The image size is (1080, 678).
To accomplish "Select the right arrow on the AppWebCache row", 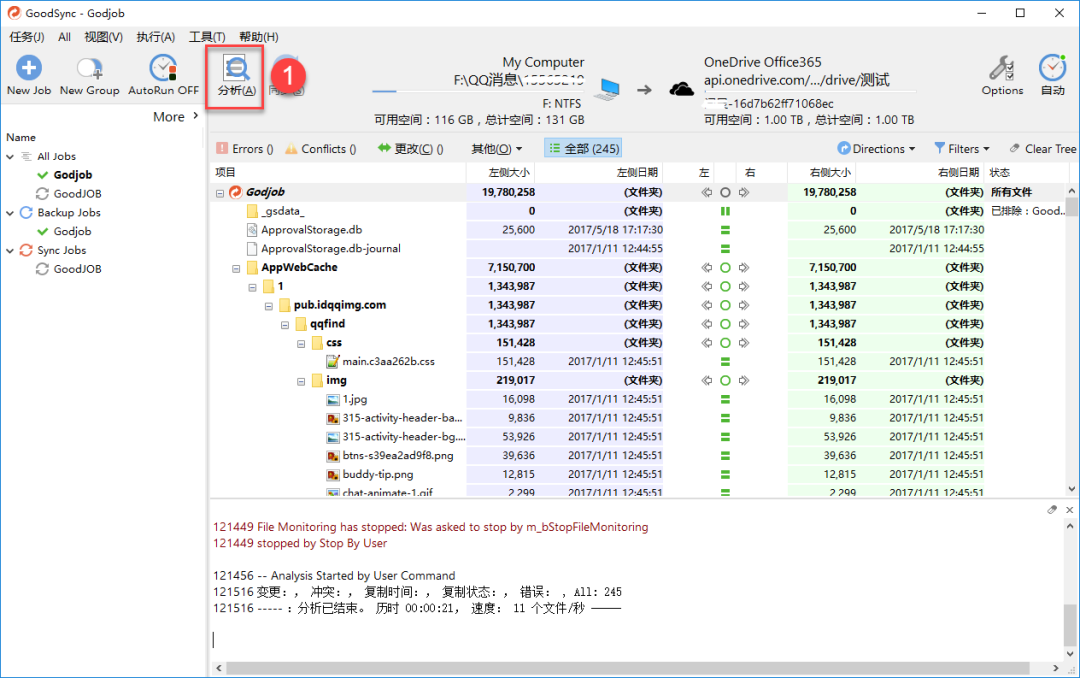I will click(x=744, y=267).
